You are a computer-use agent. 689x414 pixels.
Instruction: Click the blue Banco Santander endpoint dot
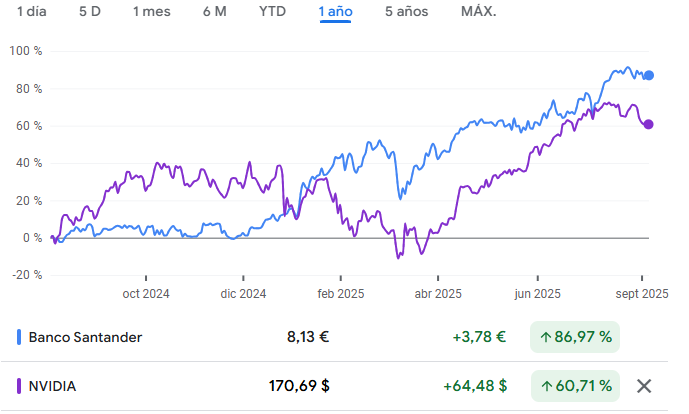point(649,75)
